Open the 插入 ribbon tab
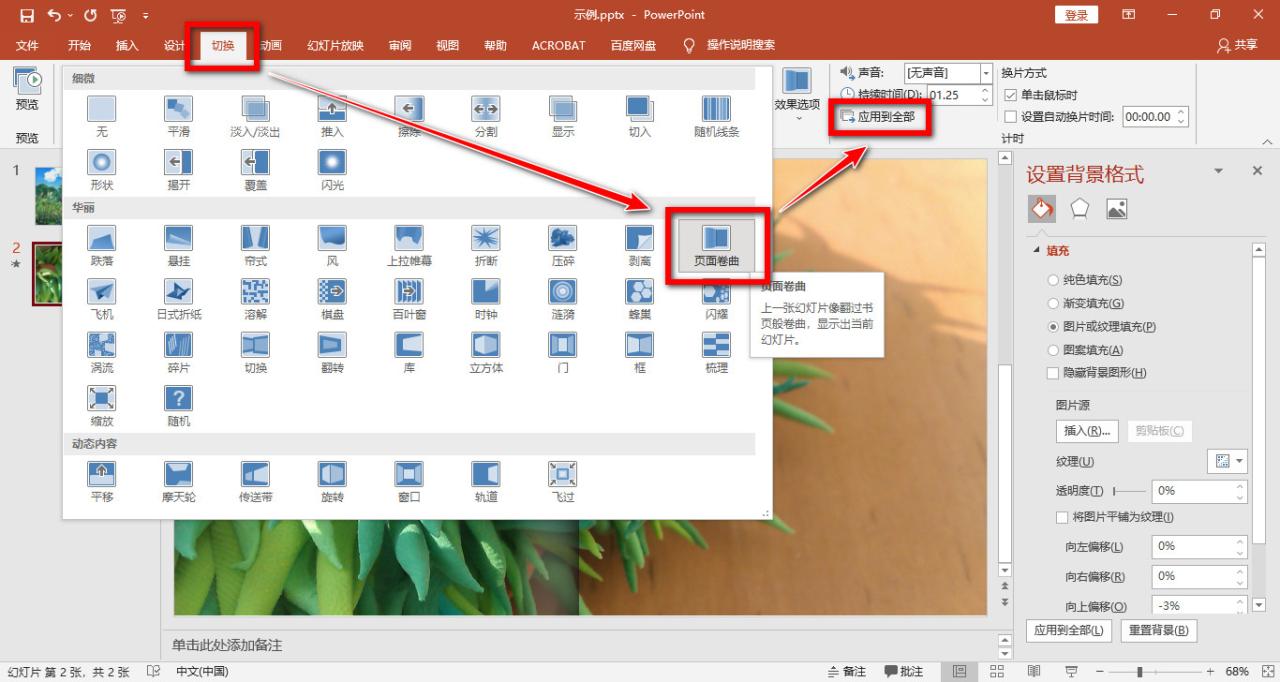1280x682 pixels. [x=127, y=45]
